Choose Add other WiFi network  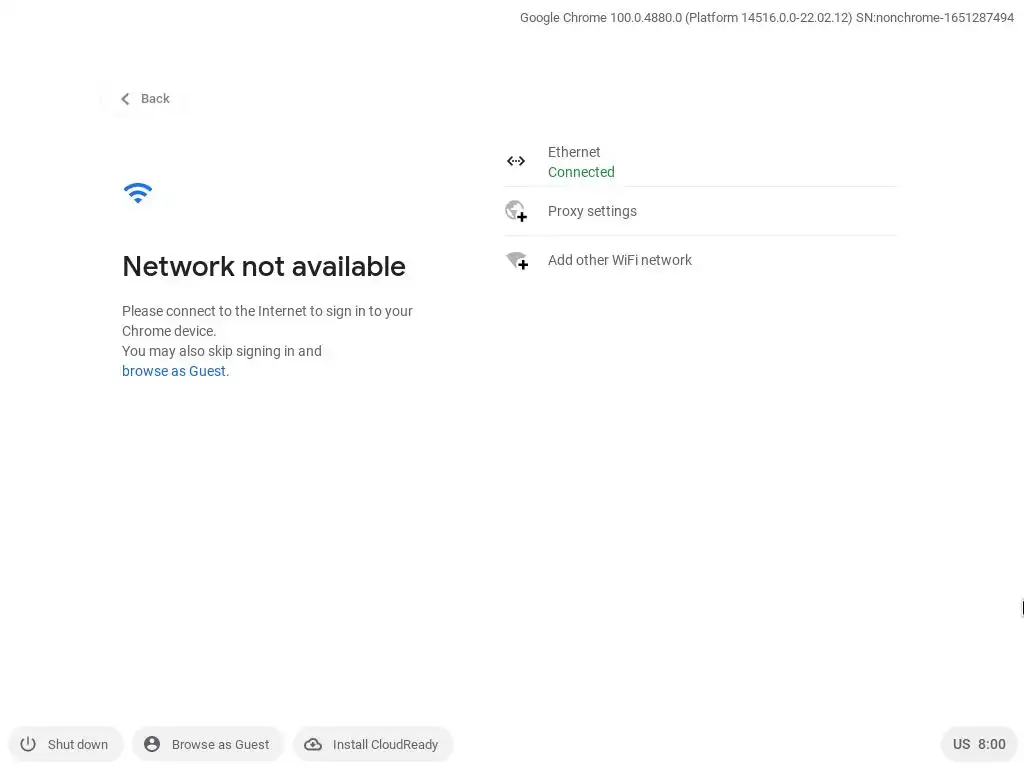pos(620,260)
